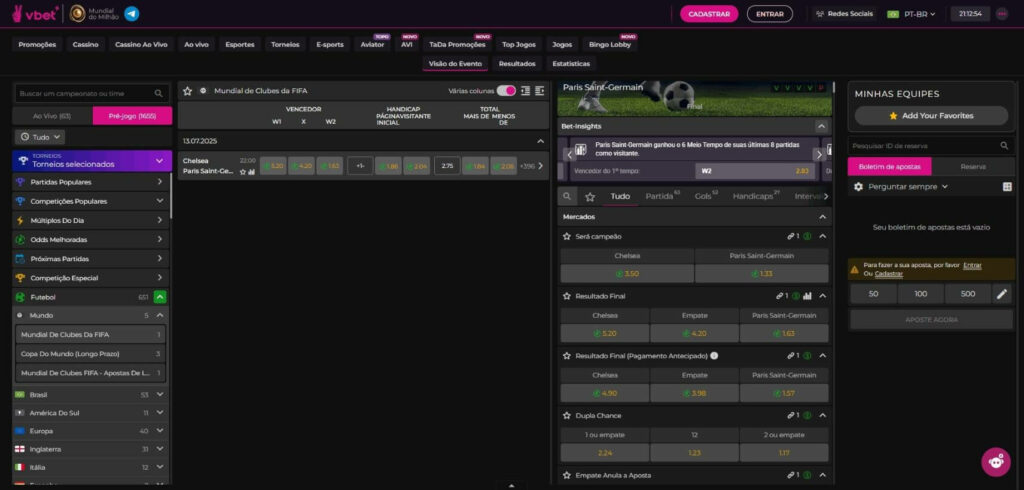Open Cassino Ao Vivo menu item
1024x490 pixels.
142,44
